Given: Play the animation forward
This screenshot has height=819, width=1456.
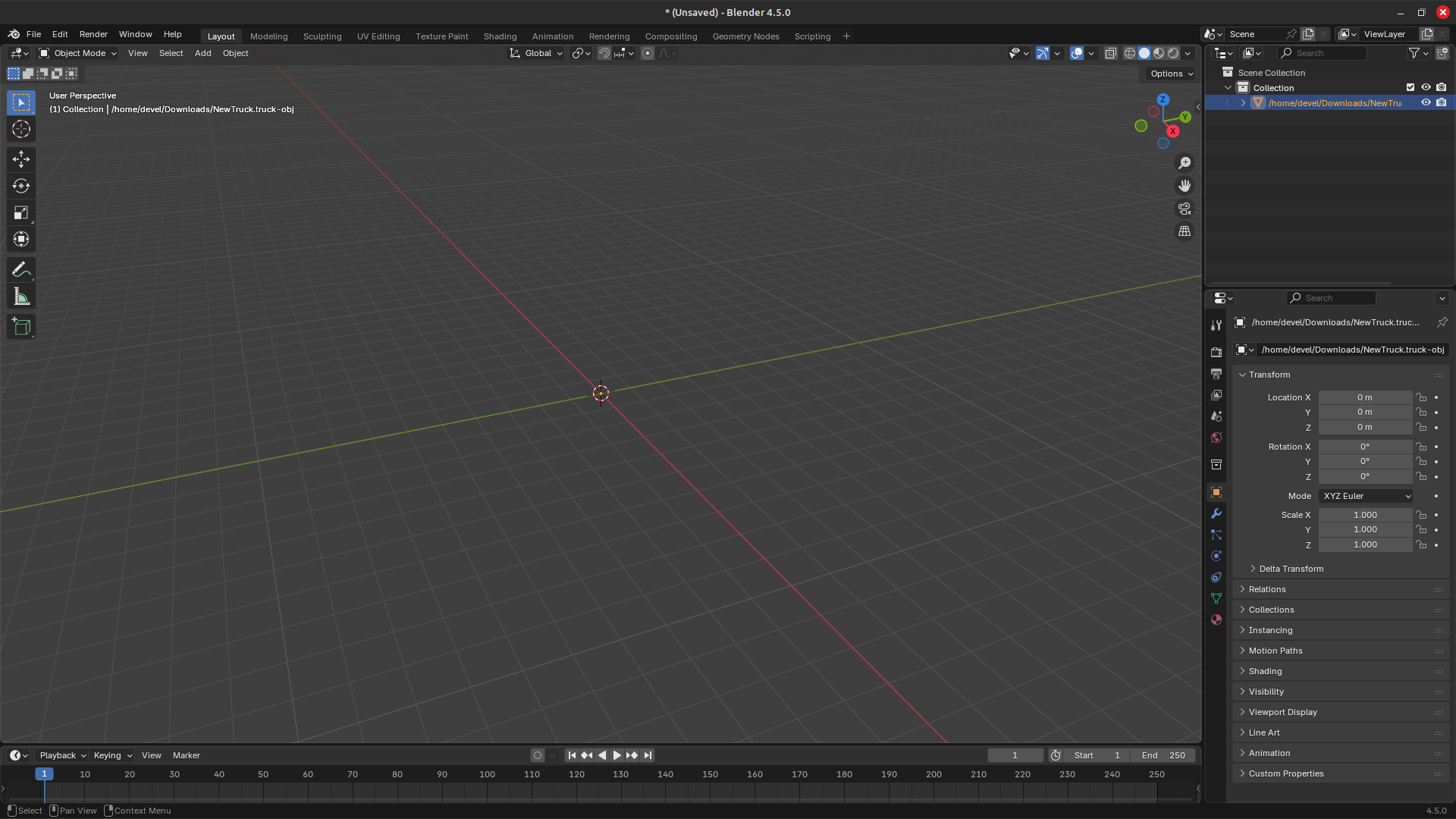Looking at the screenshot, I should [617, 755].
